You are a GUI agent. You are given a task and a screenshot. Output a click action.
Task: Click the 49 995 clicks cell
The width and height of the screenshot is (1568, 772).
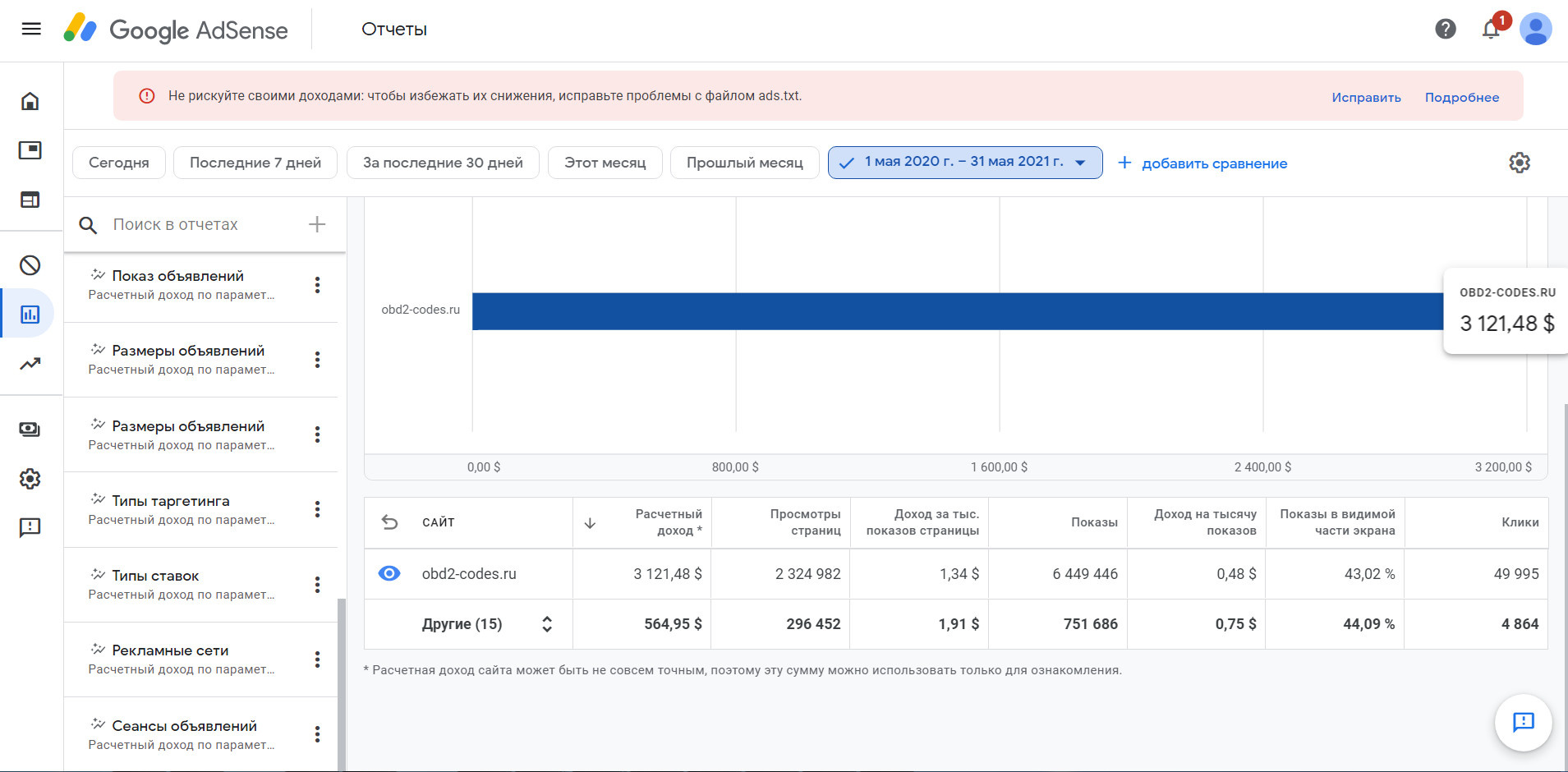[1516, 574]
